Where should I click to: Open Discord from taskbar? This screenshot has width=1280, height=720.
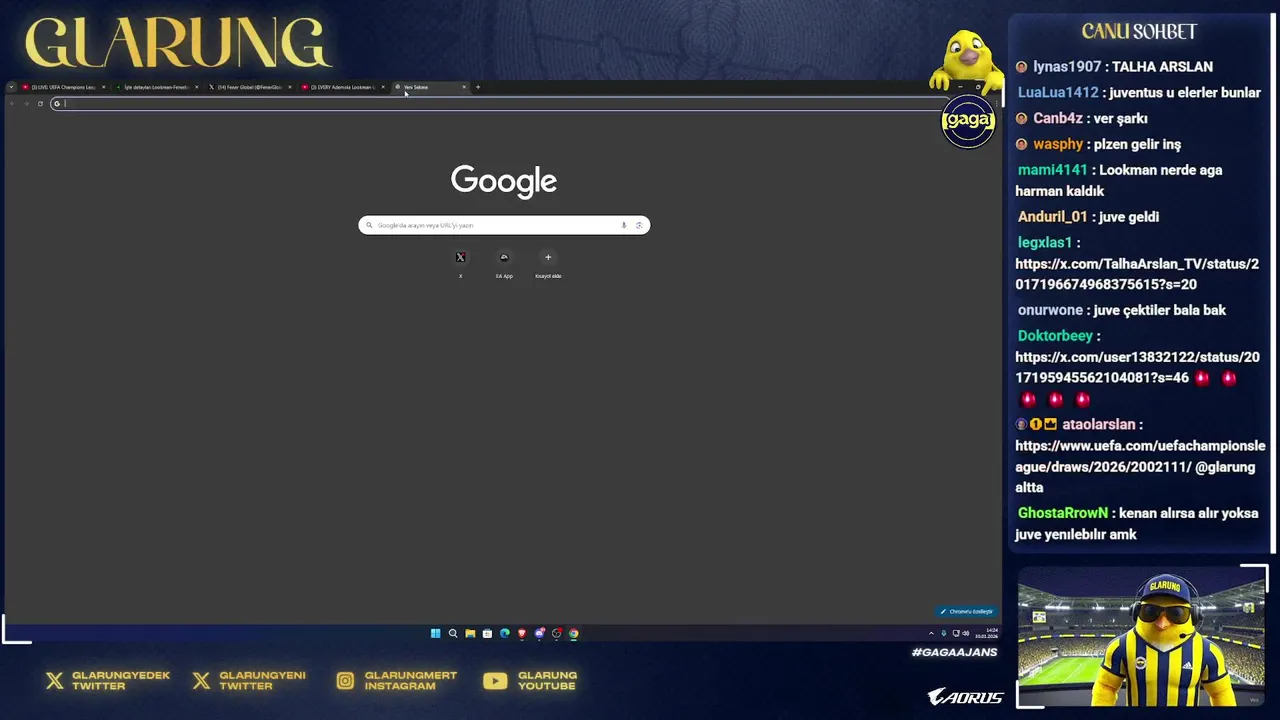point(540,633)
